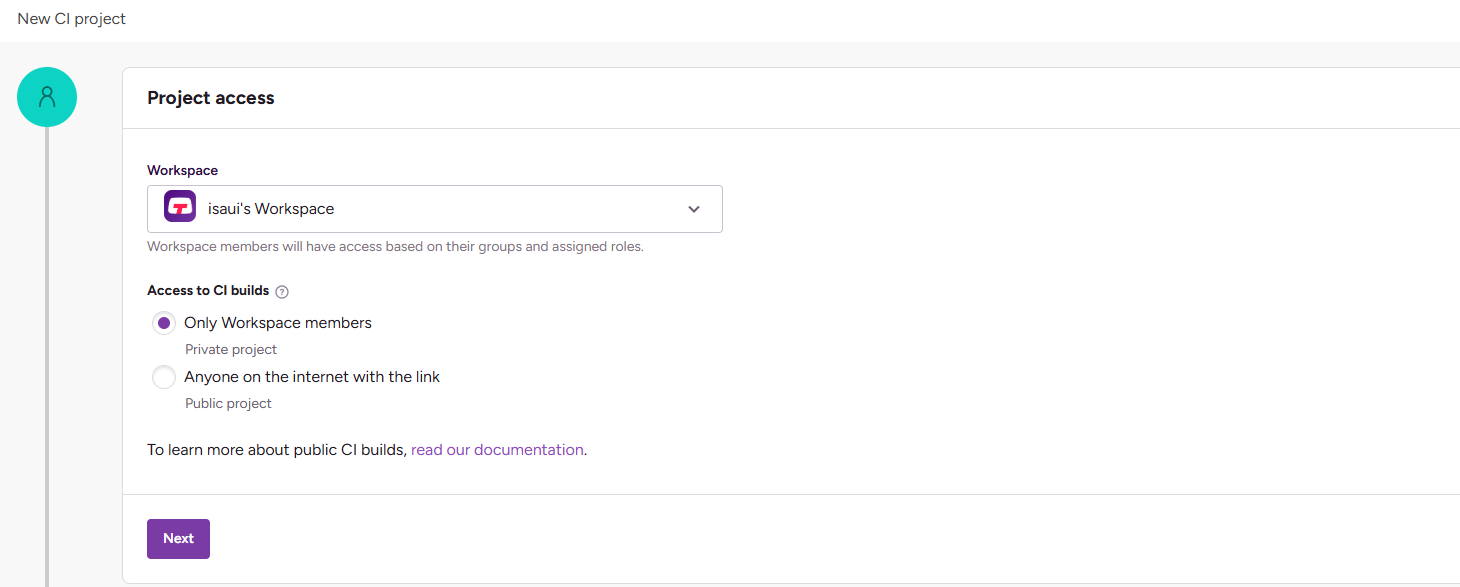The height and width of the screenshot is (587, 1460).
Task: Expand the Workspace dropdown chevron
Action: click(x=694, y=209)
